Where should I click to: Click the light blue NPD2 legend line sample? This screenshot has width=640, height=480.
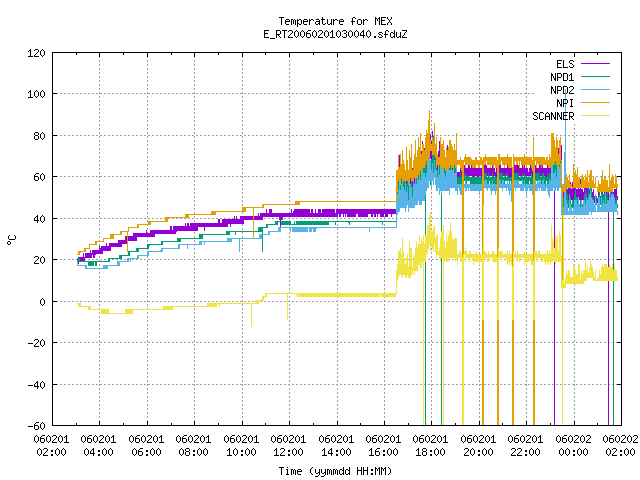pyautogui.click(x=595, y=90)
